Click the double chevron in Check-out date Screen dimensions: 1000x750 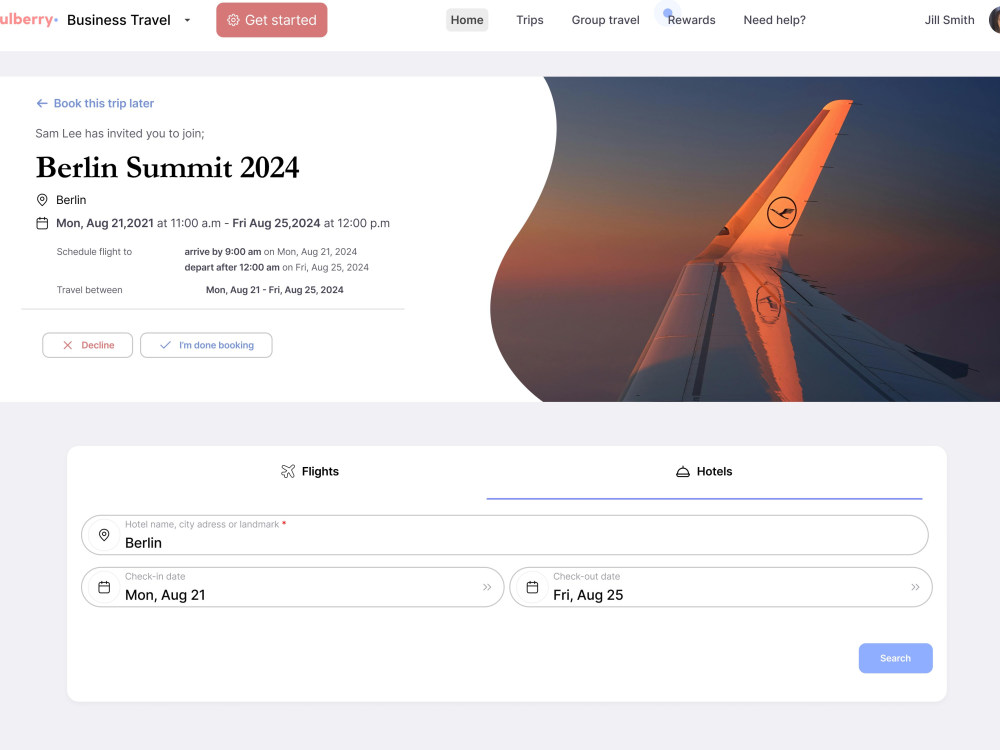[915, 587]
